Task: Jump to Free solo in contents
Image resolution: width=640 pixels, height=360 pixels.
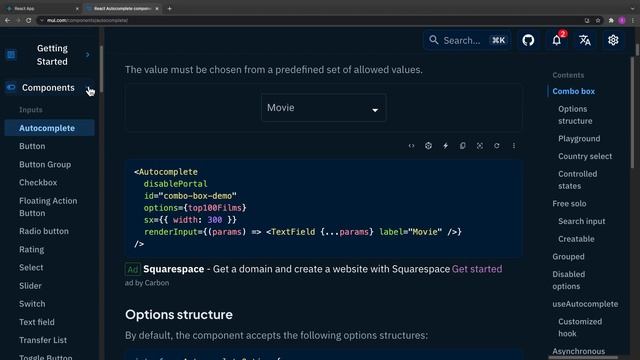Action: coord(569,204)
